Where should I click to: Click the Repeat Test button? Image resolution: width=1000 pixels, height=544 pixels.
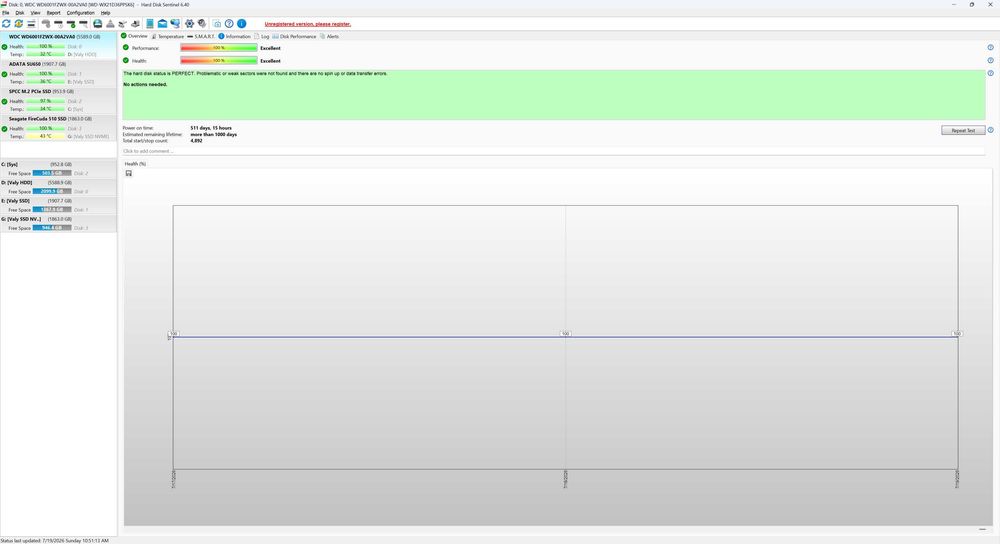(963, 130)
